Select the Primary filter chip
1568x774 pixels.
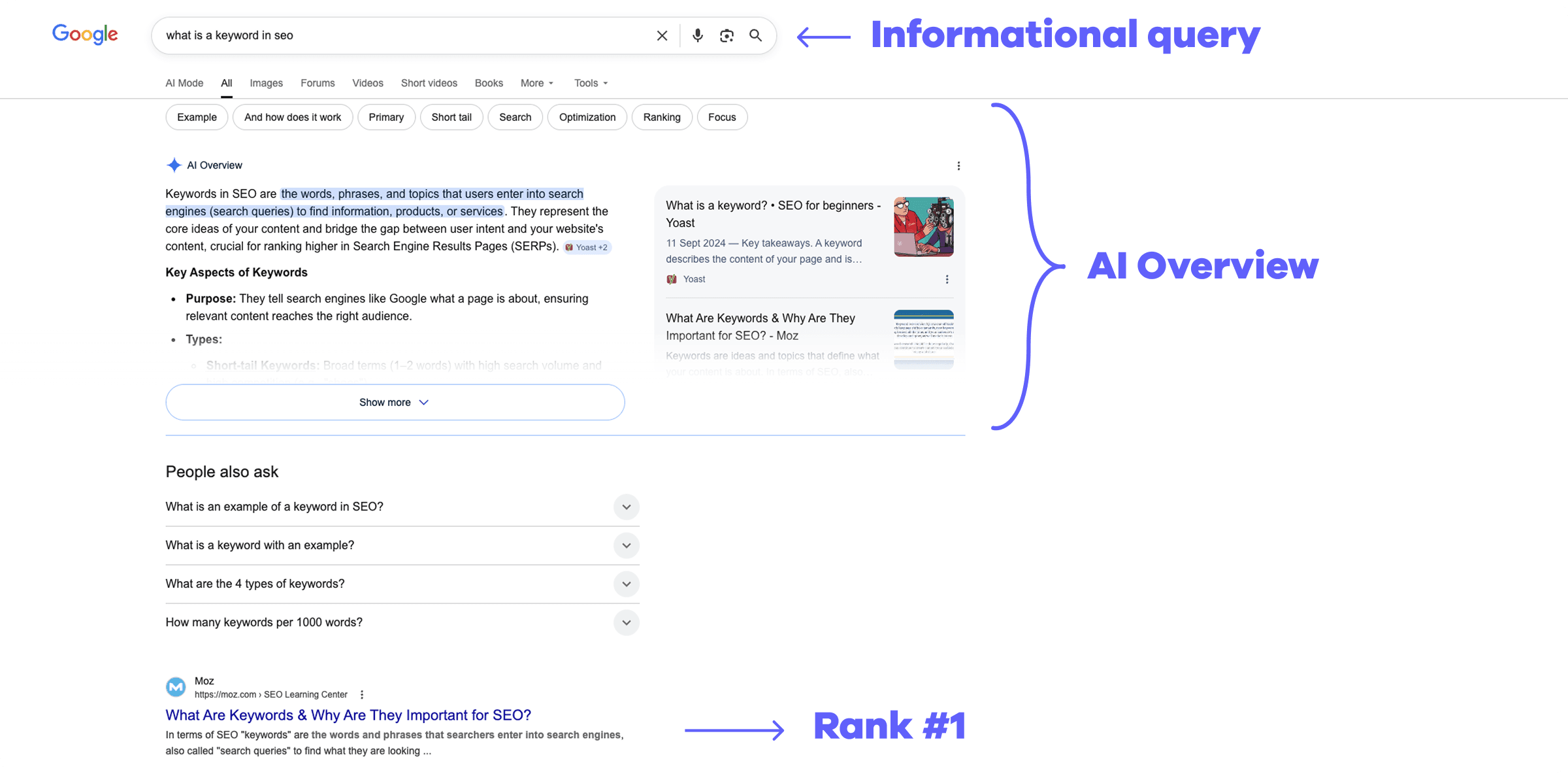coord(386,117)
